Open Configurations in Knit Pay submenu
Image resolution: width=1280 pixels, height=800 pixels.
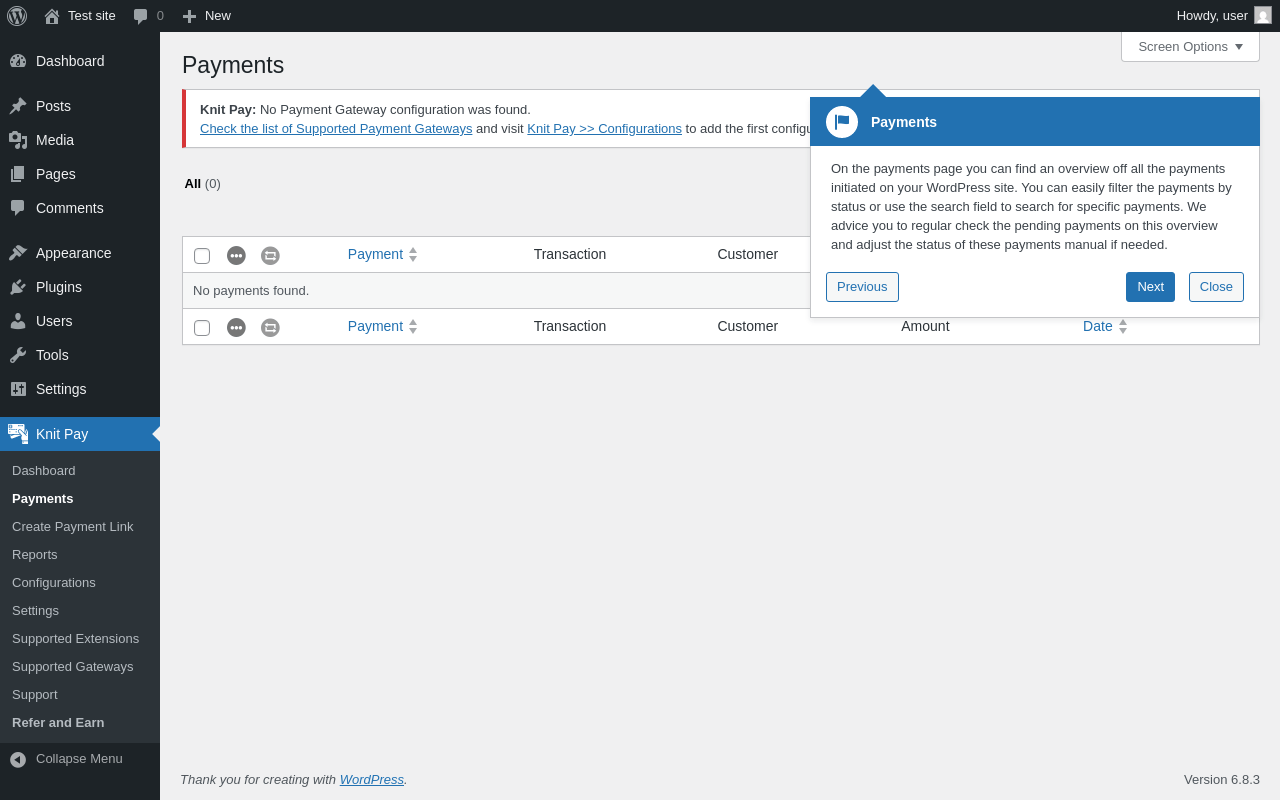(54, 582)
